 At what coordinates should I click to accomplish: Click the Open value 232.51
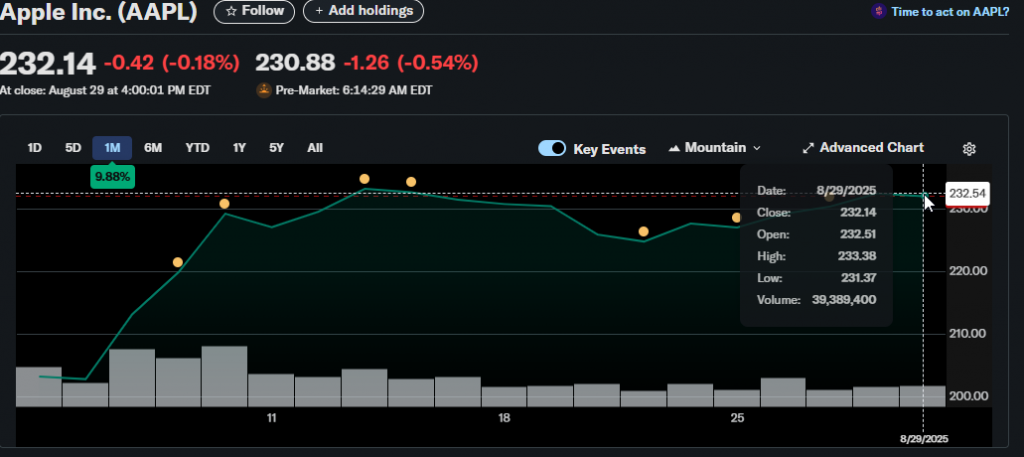point(857,234)
